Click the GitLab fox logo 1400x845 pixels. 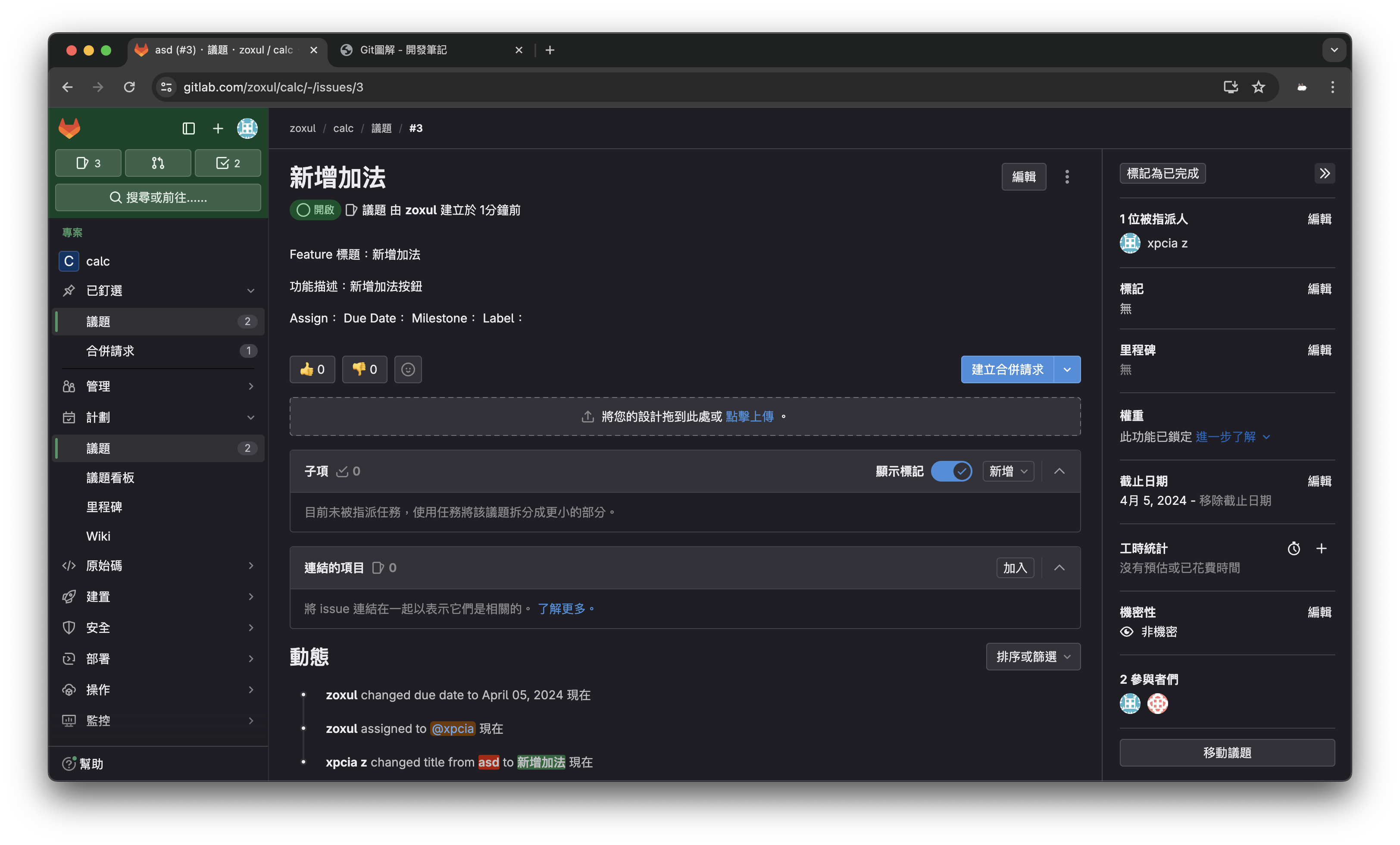pyautogui.click(x=69, y=128)
